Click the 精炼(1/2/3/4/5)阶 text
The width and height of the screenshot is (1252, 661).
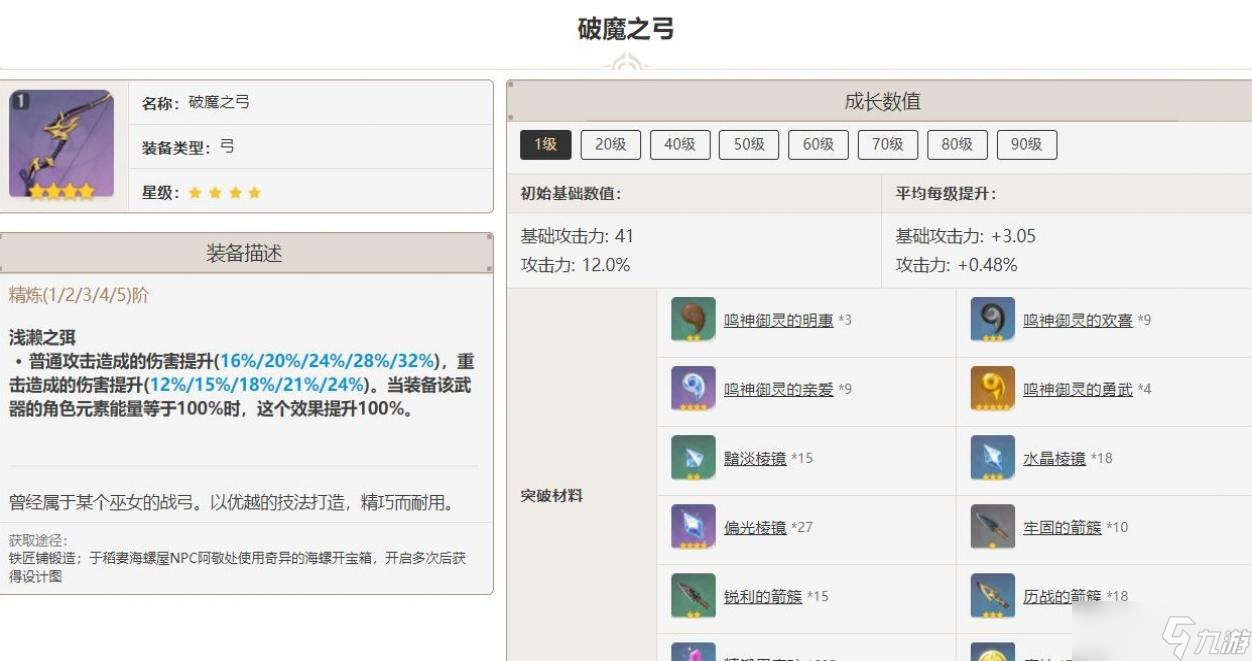tap(79, 295)
